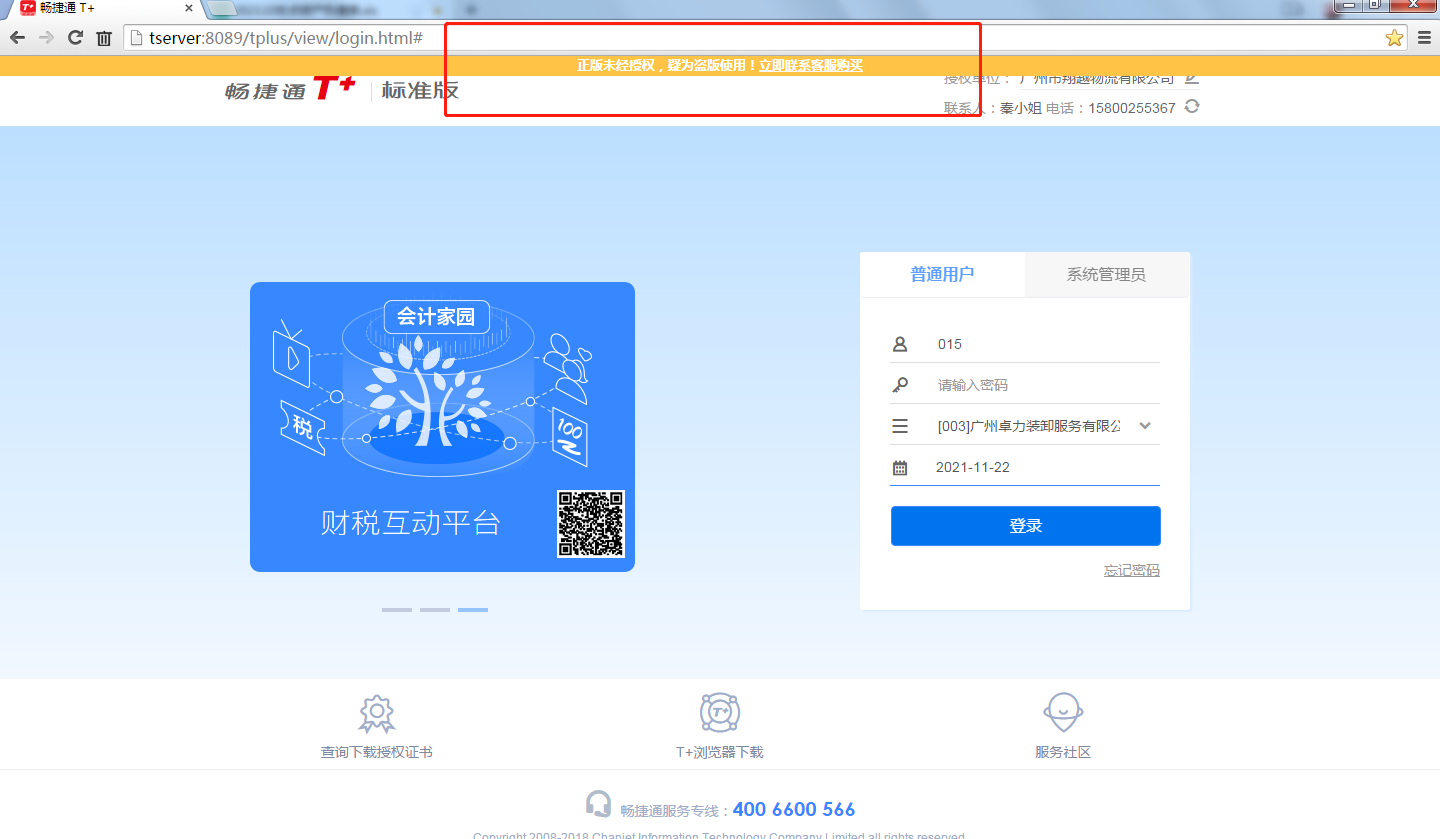Image resolution: width=1440 pixels, height=839 pixels.
Task: Click the user icon beside username field
Action: (x=900, y=344)
